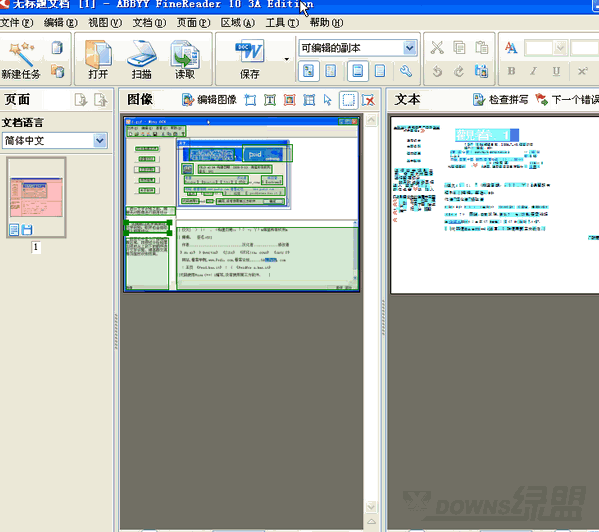Screen dimensions: 599x532
Task: Select the draw picture area tool
Action: pyautogui.click(x=290, y=100)
